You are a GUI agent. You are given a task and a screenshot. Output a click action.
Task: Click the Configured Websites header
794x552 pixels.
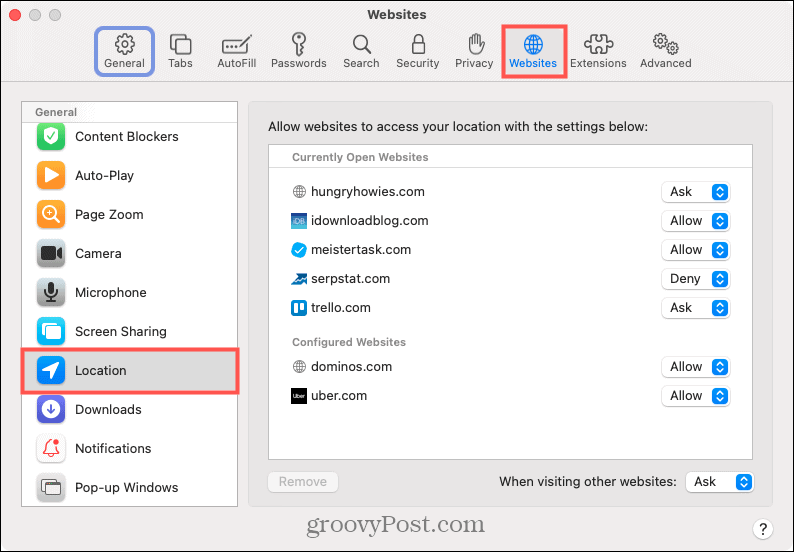tap(349, 342)
